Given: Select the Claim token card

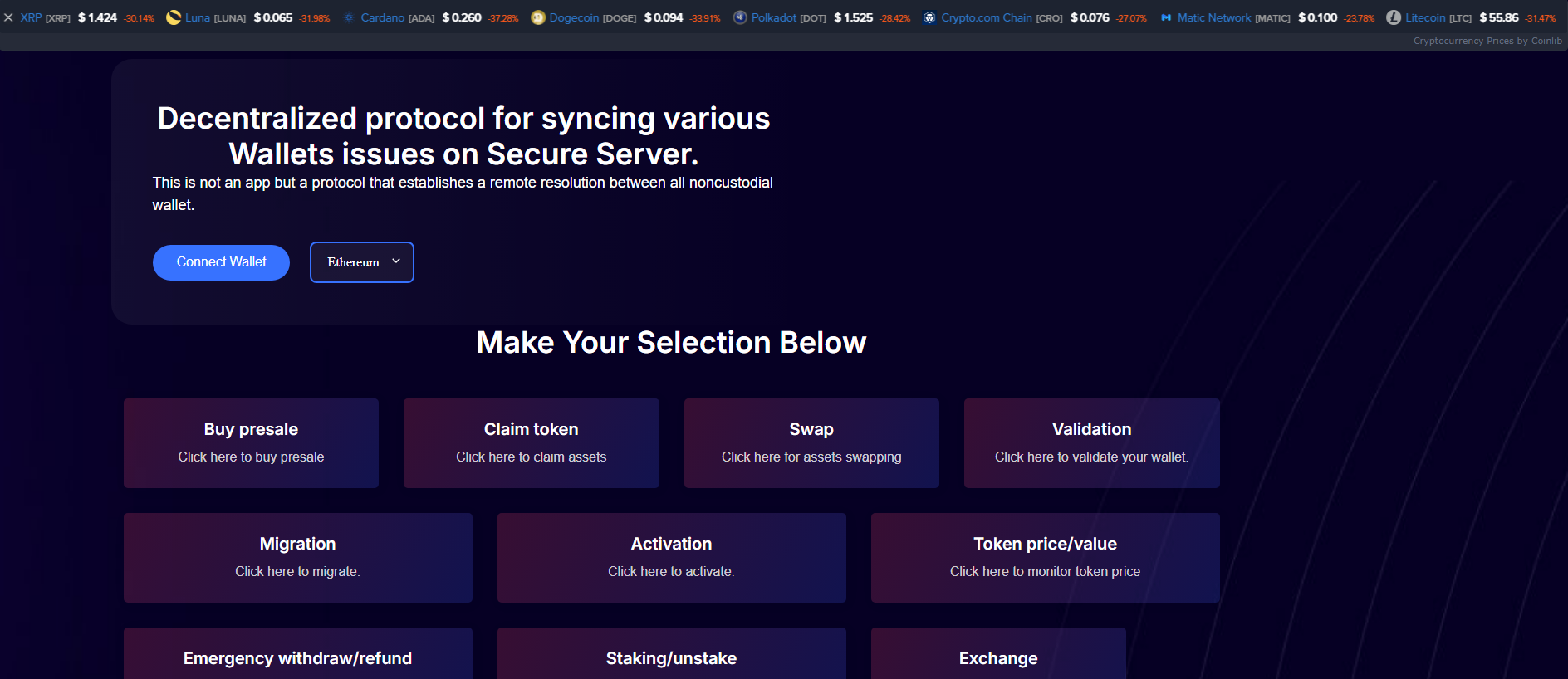Looking at the screenshot, I should (532, 443).
